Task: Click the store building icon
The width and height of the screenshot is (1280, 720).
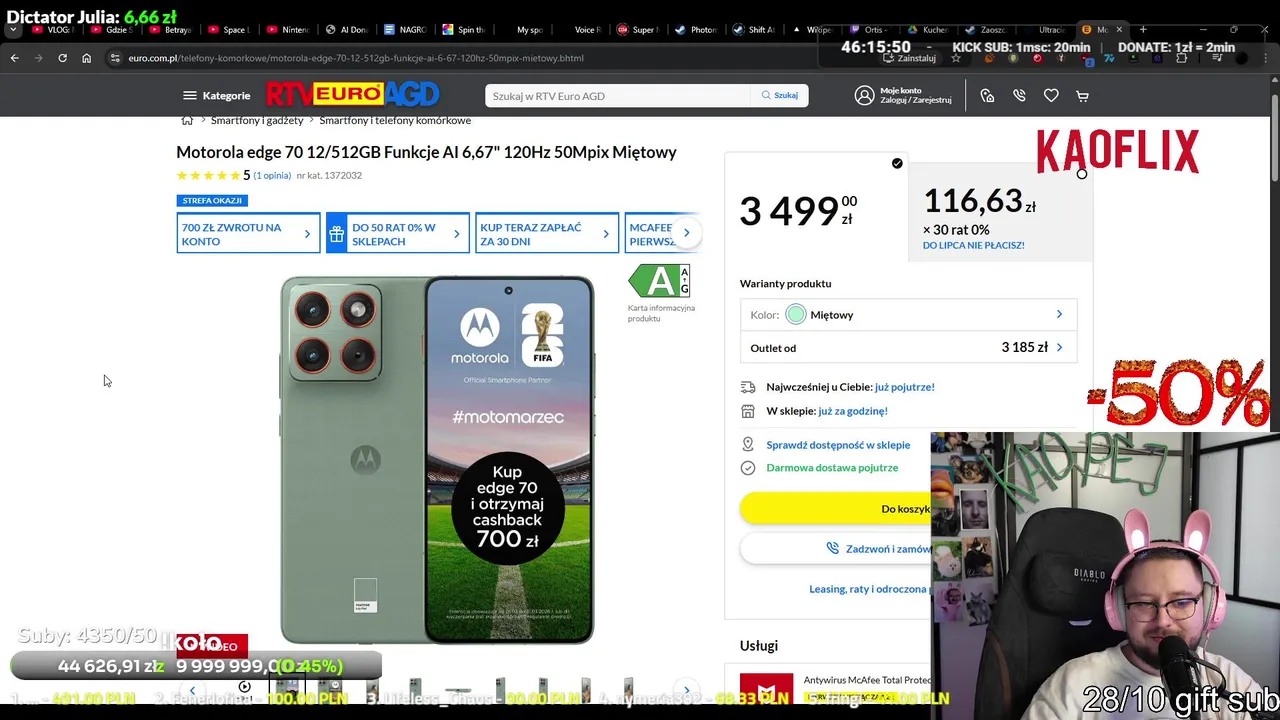Action: pyautogui.click(x=748, y=411)
